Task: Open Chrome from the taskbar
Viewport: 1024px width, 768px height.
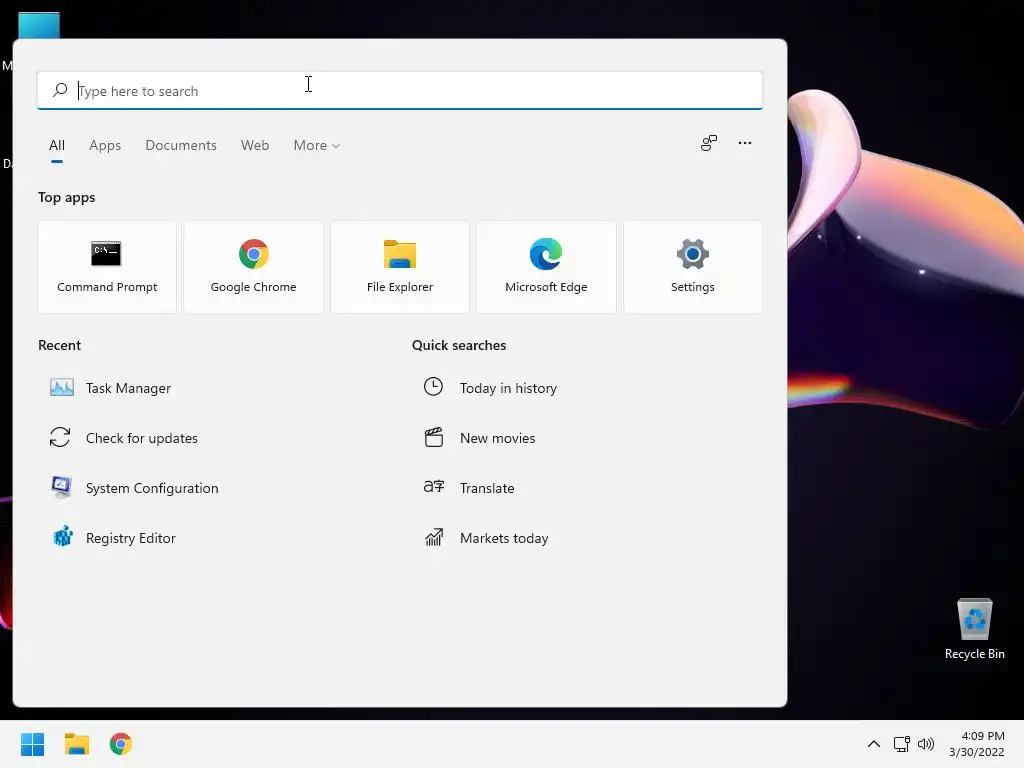Action: (121, 744)
